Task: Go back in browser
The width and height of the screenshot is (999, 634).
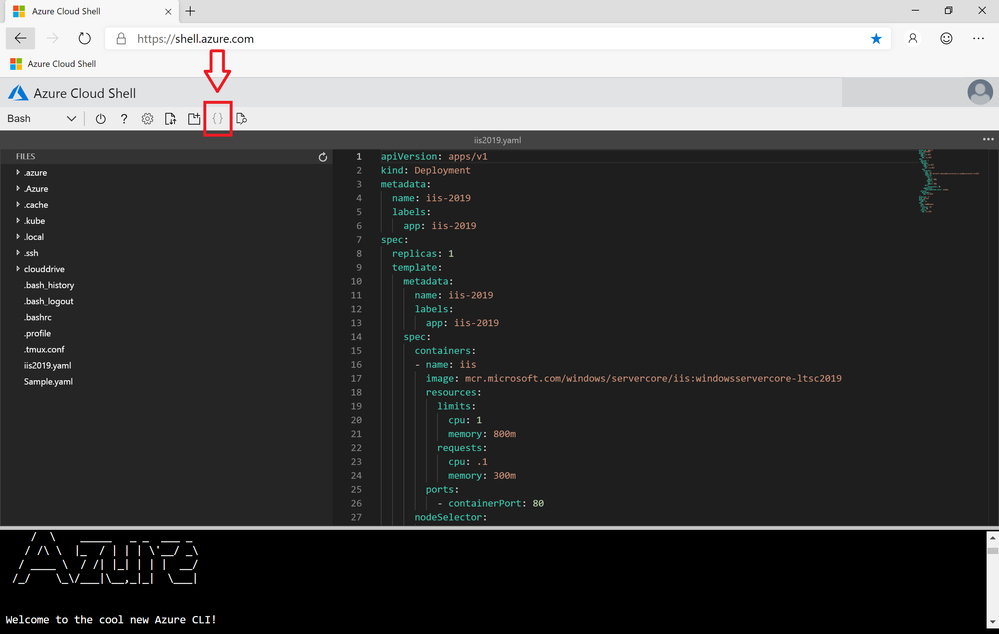Action: [x=20, y=38]
